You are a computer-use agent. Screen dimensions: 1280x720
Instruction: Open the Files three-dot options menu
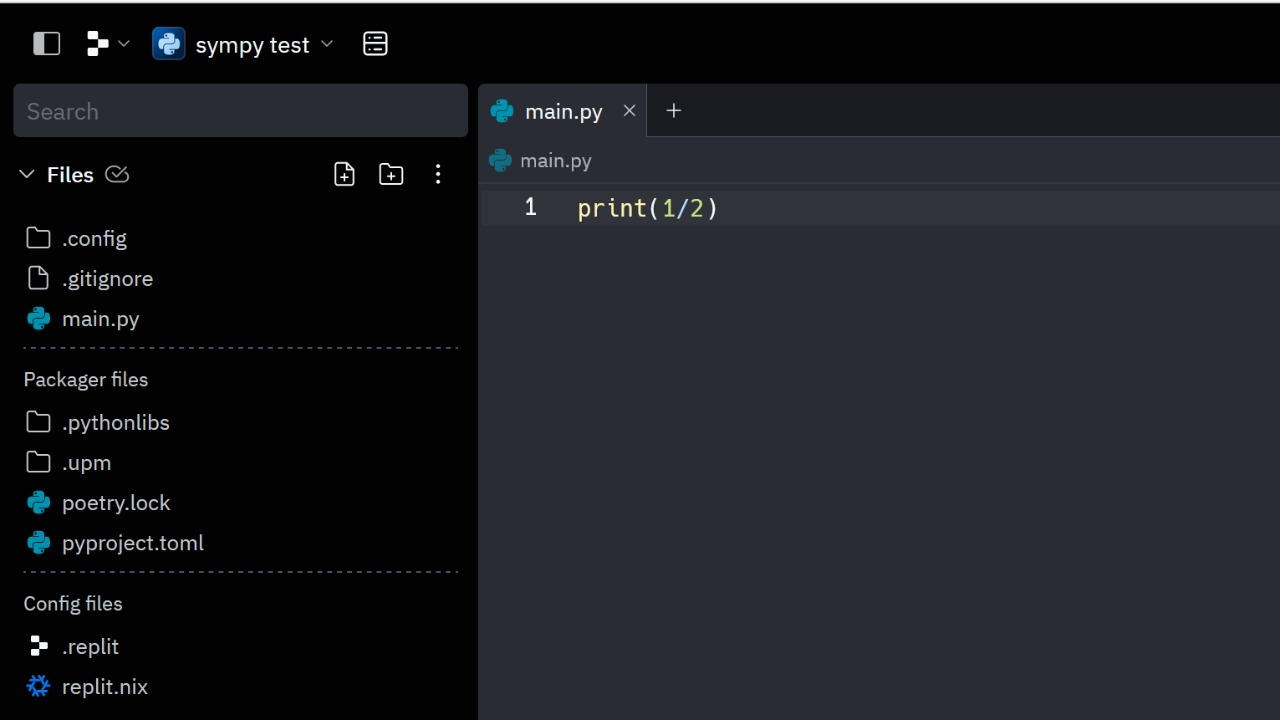point(438,175)
